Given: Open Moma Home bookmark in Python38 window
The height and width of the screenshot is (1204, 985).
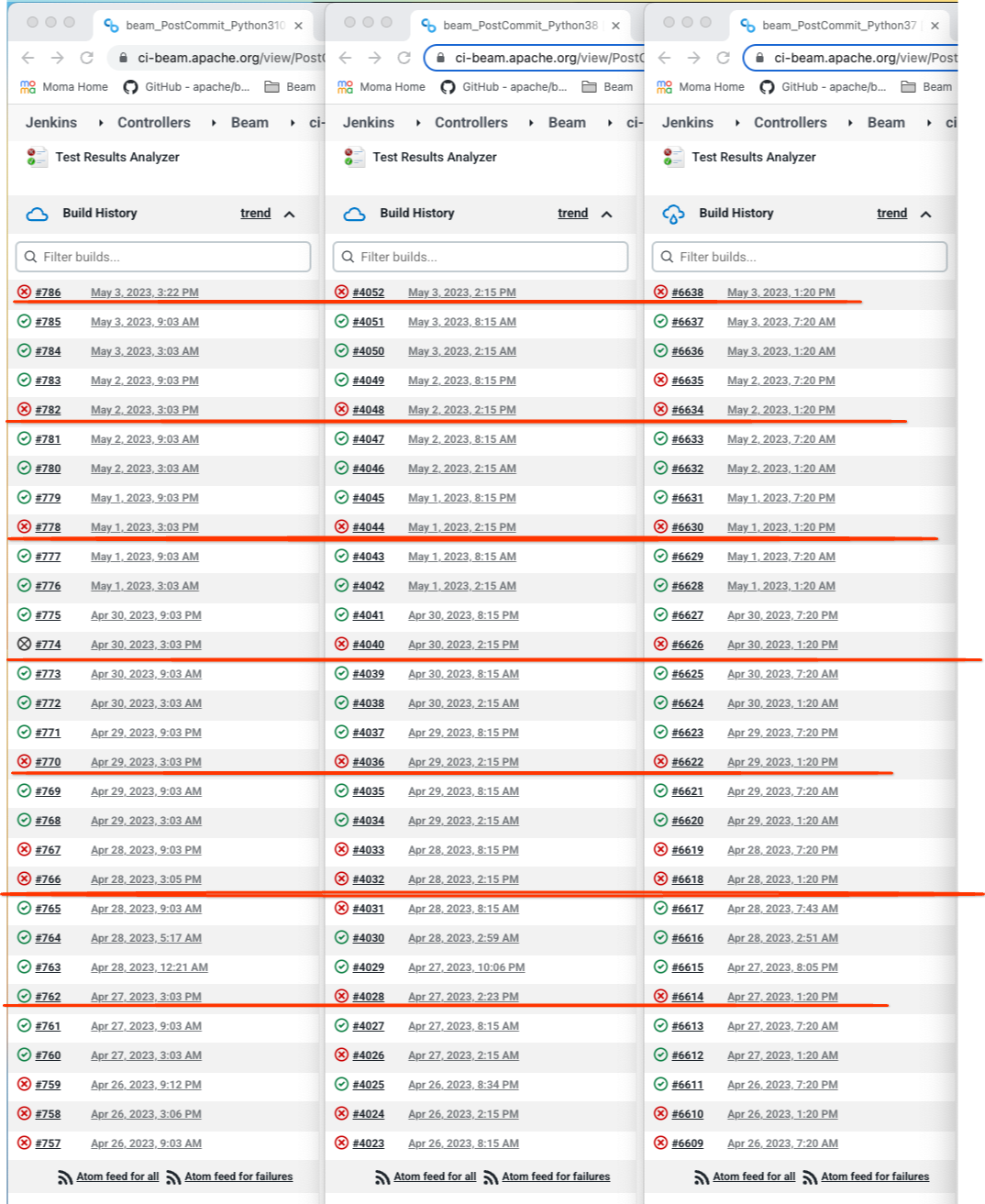Looking at the screenshot, I should (382, 87).
